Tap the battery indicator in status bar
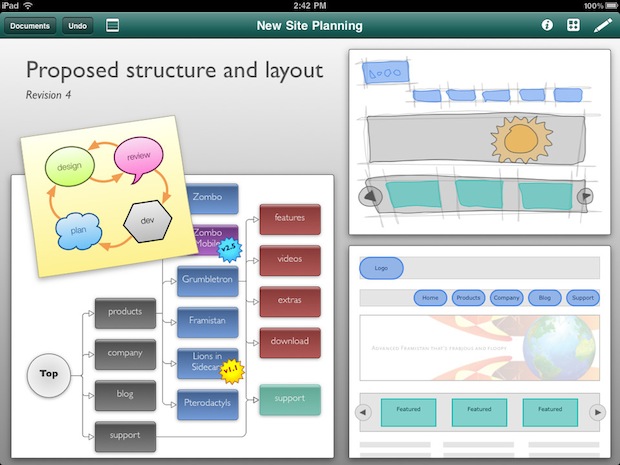The width and height of the screenshot is (620, 465). tap(612, 6)
